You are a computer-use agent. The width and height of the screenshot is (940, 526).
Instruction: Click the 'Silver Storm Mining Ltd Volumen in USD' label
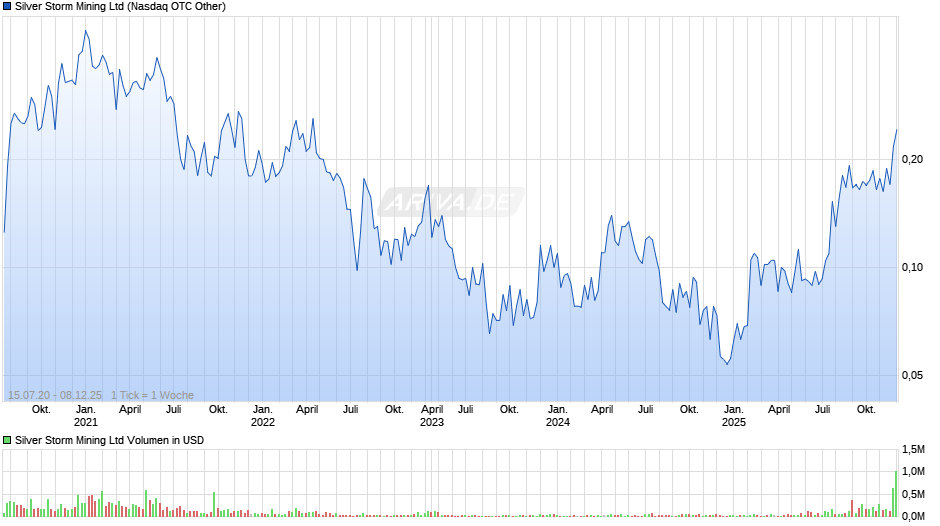[110, 440]
